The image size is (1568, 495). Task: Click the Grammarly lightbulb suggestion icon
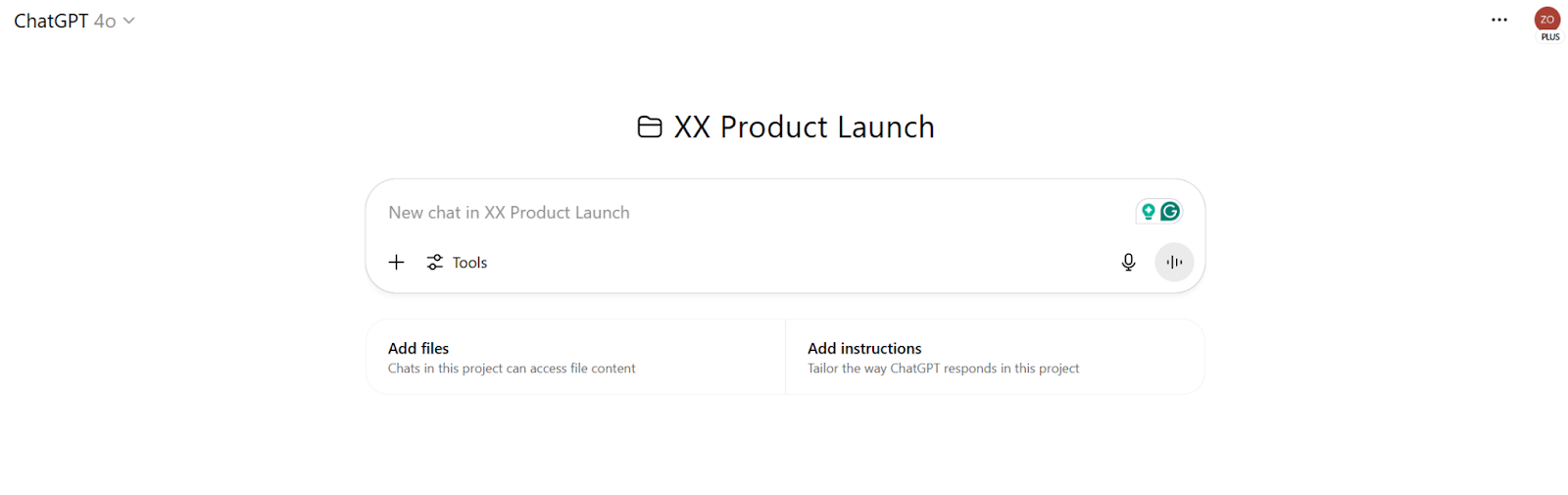coord(1149,212)
